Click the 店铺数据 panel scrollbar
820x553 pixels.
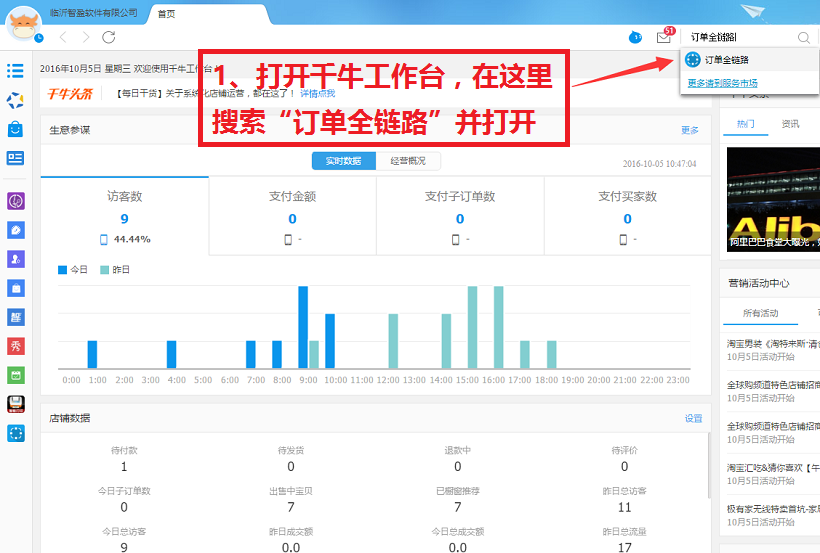click(709, 465)
